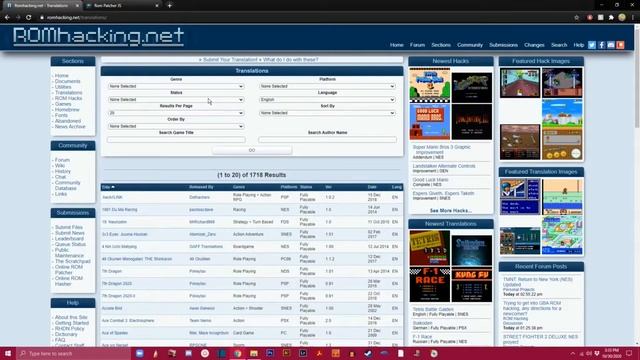Open the Language dropdown set to English
This screenshot has height=360, width=640.
[327, 100]
